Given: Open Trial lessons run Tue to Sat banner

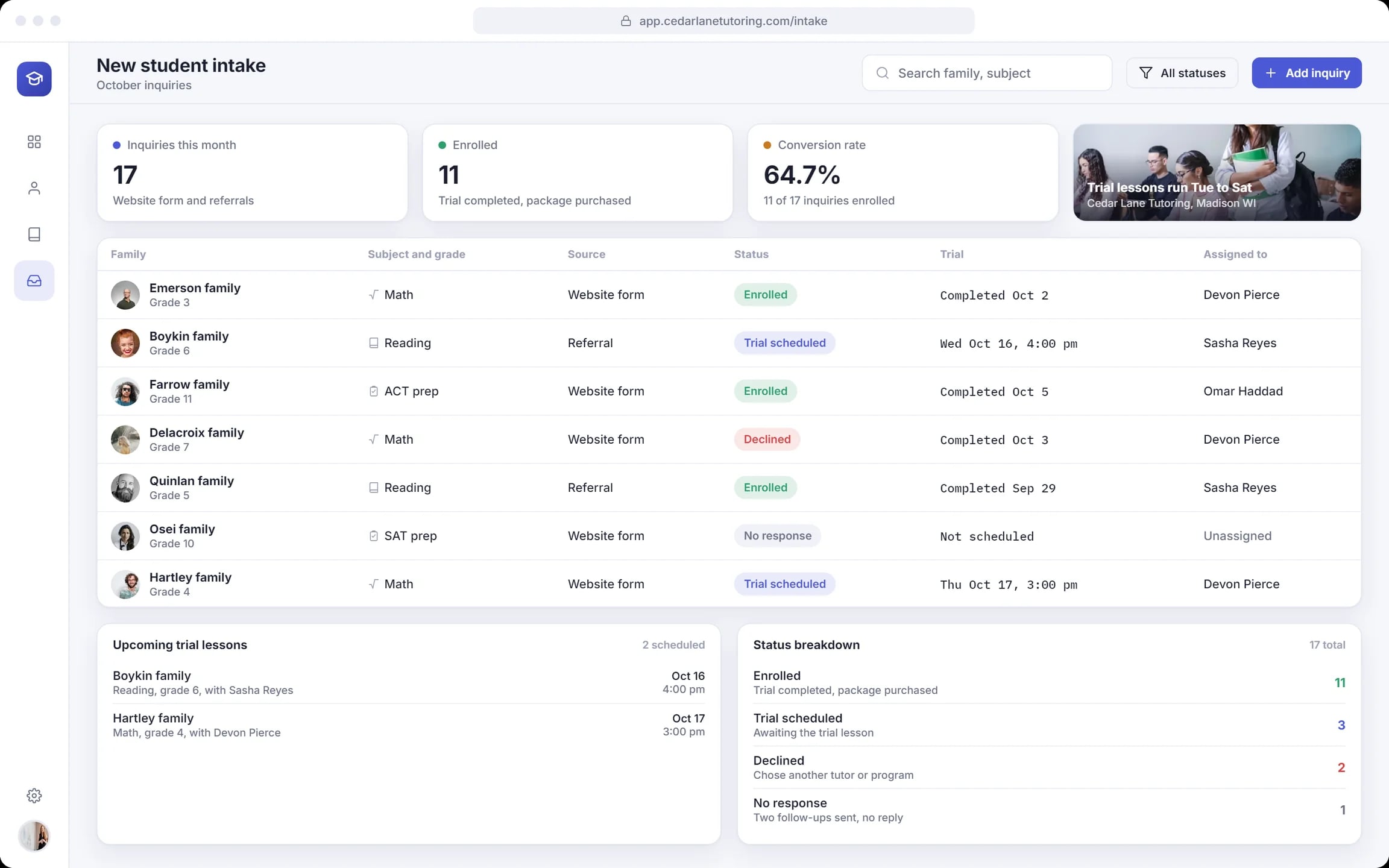Looking at the screenshot, I should pos(1217,172).
